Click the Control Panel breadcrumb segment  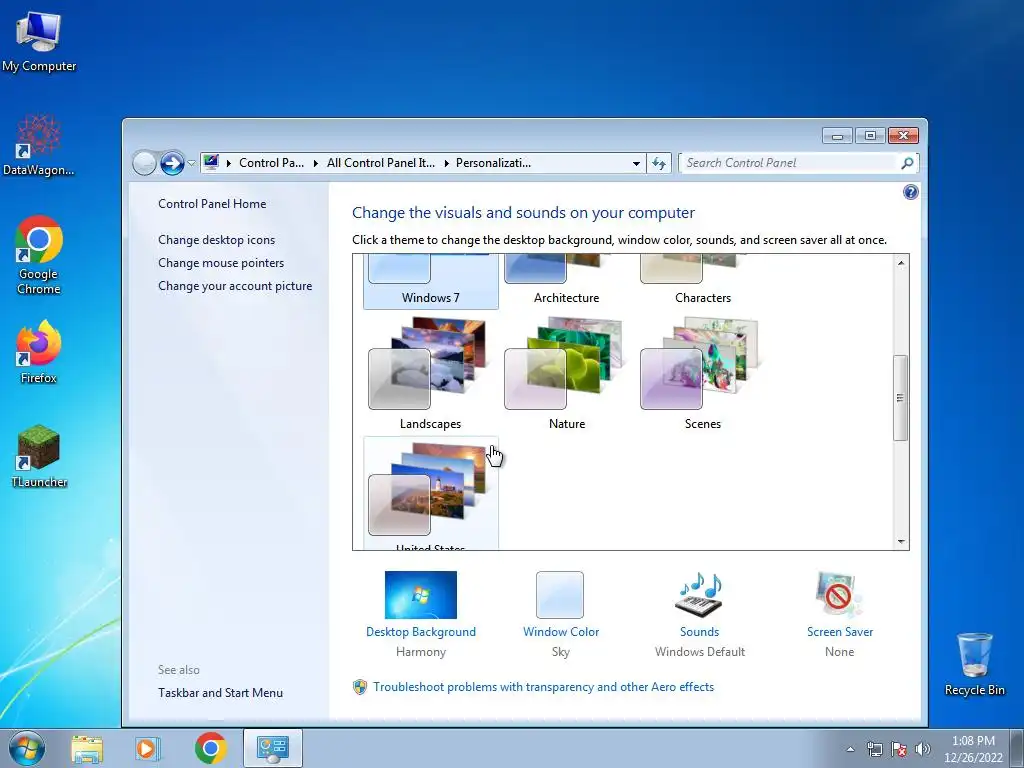tap(271, 163)
